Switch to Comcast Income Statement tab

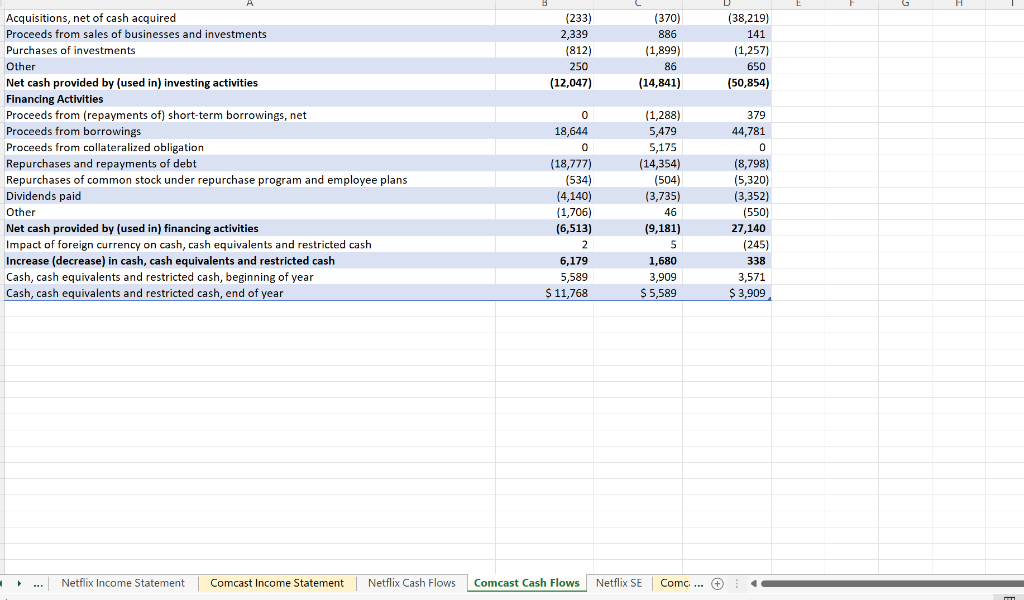pos(276,583)
